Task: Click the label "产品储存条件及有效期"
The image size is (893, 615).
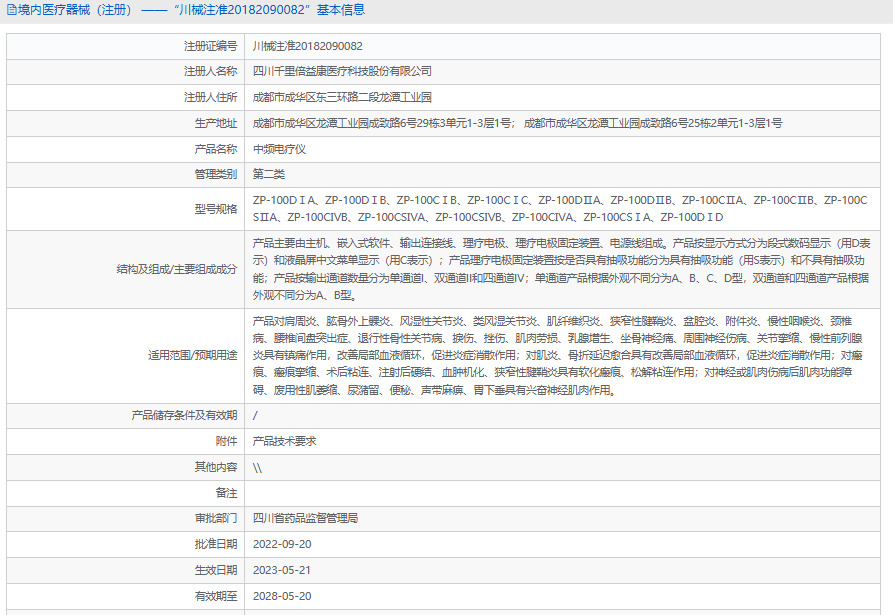Action: pyautogui.click(x=184, y=415)
